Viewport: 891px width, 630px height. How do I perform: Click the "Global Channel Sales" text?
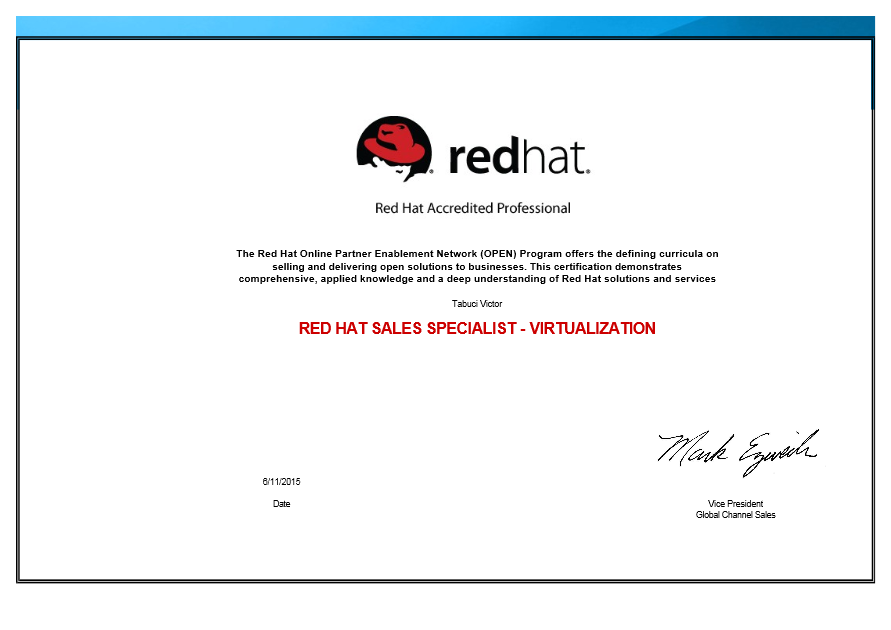pos(735,515)
